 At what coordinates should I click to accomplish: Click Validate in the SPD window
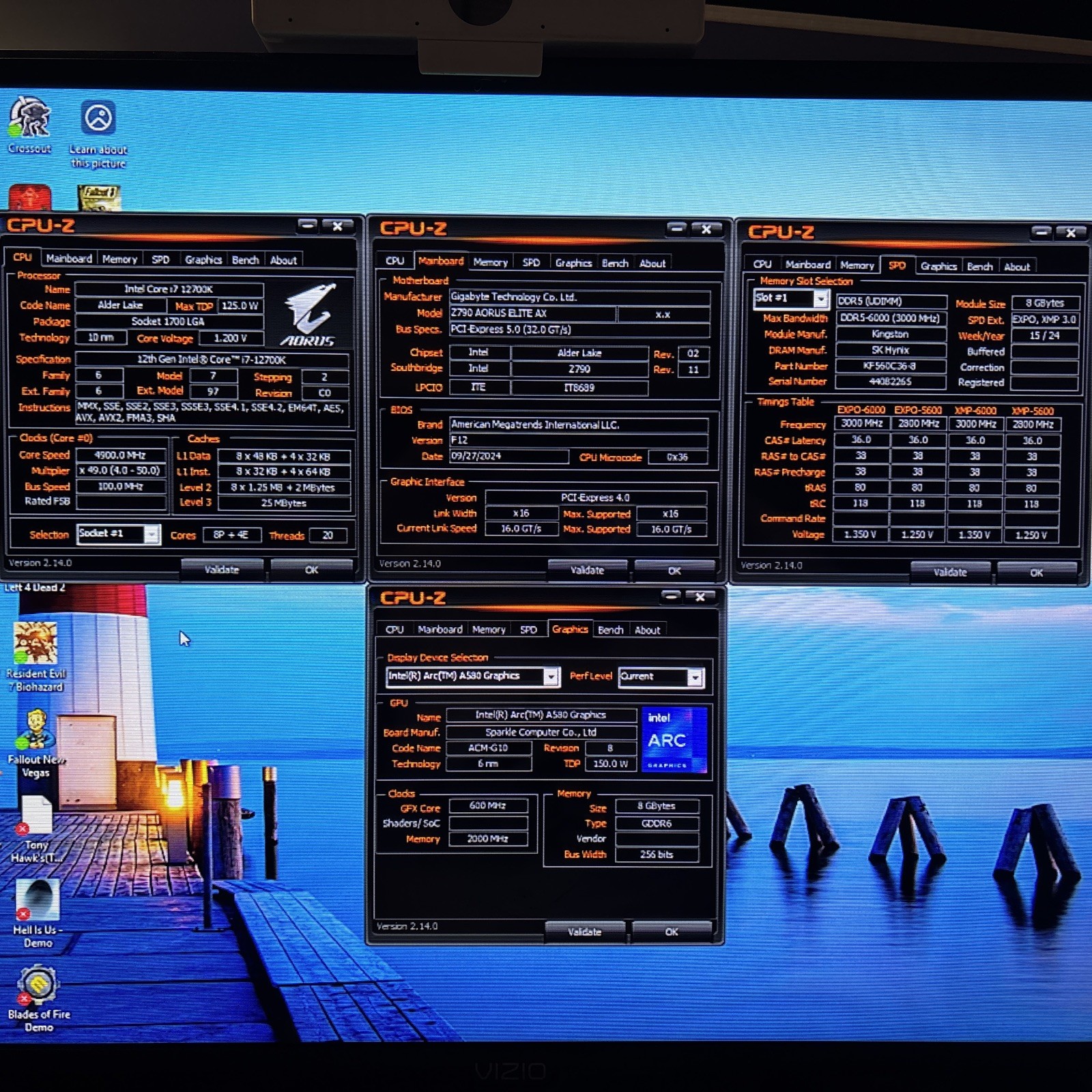(950, 572)
